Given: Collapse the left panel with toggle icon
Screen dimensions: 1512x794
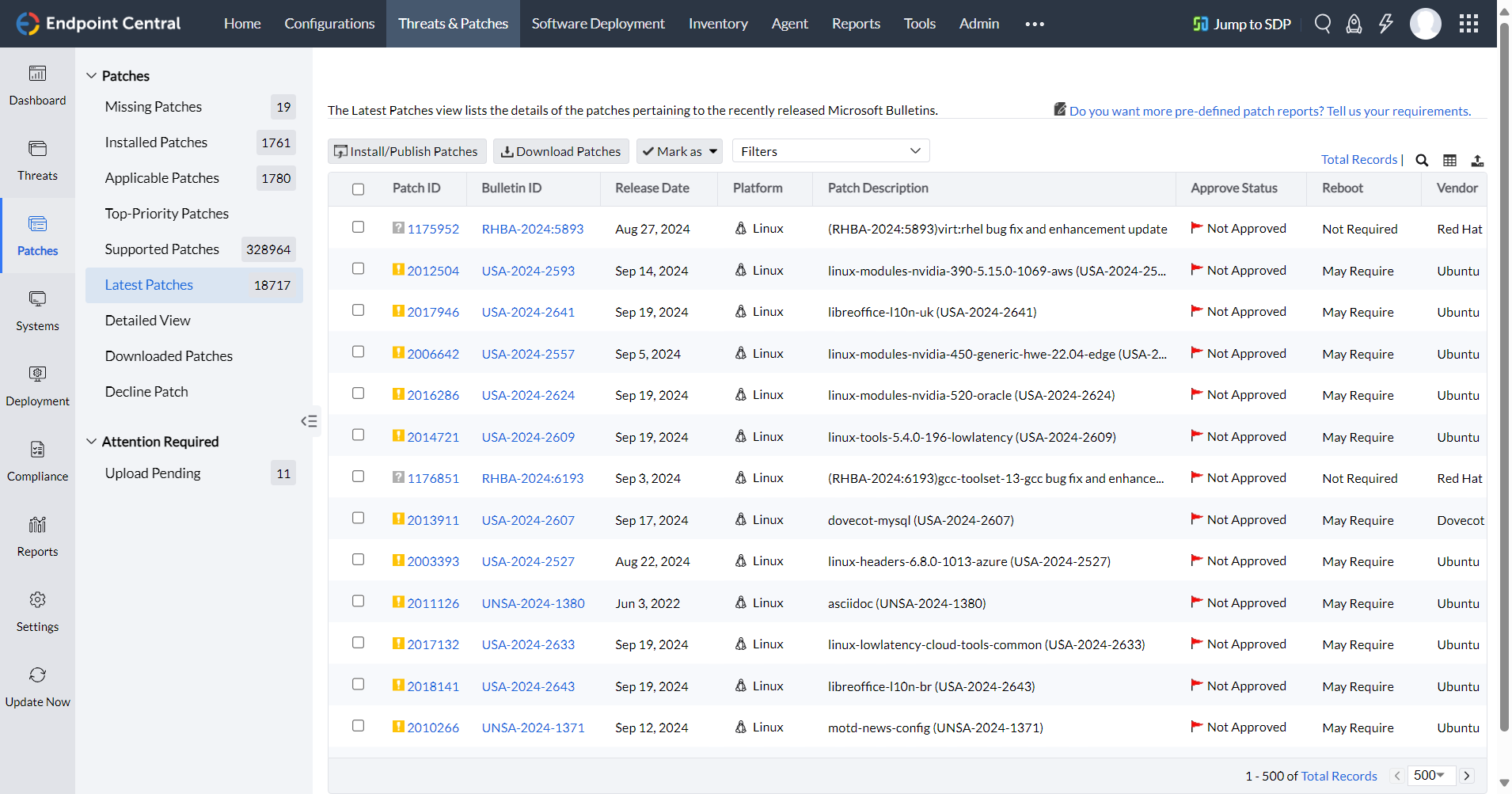Looking at the screenshot, I should point(309,421).
